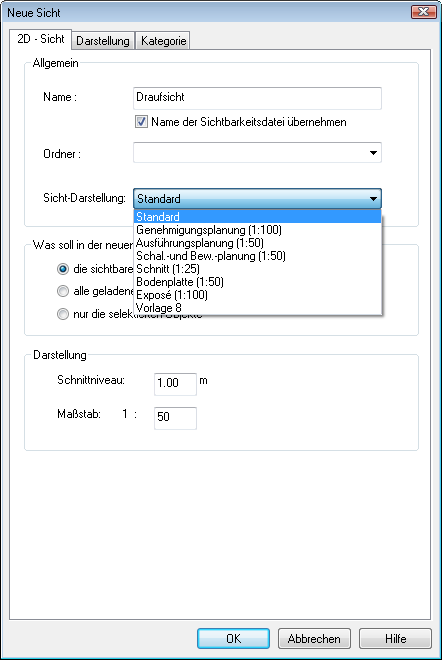Click the Name input field containing Draufsicht
442x660 pixels.
(x=257, y=98)
